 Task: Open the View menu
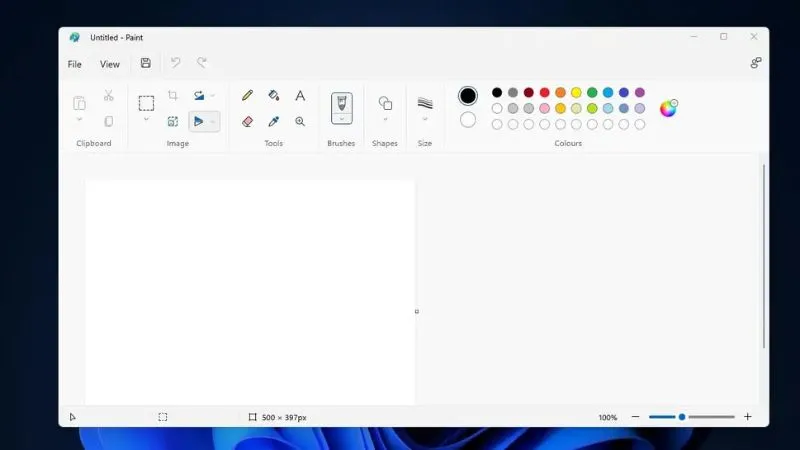110,64
